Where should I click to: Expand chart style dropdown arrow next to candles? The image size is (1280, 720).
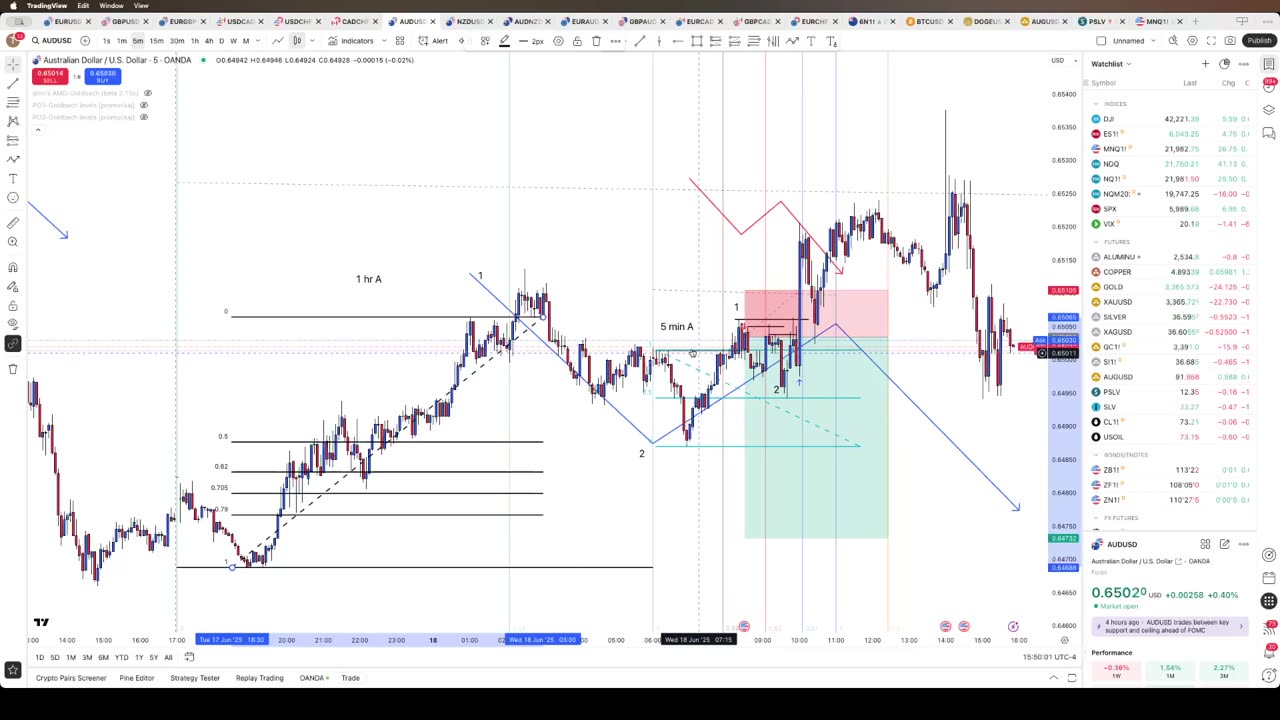tap(311, 41)
